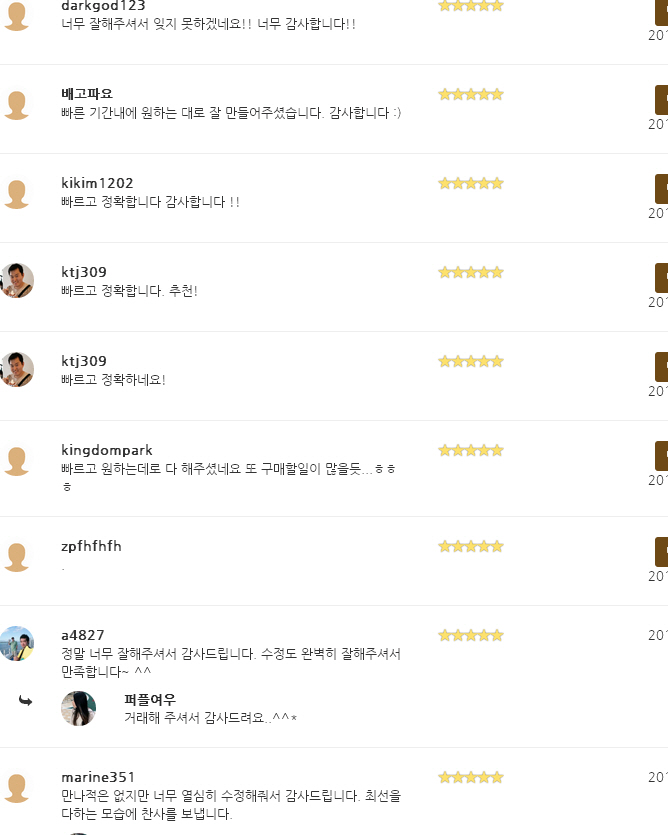Click kikim1202's placeholder avatar icon
This screenshot has height=835, width=668.
17,194
